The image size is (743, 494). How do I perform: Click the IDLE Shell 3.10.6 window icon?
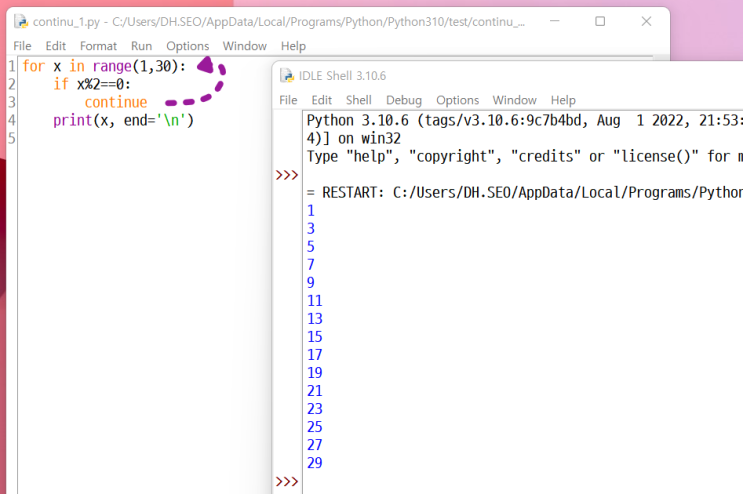pyautogui.click(x=287, y=76)
